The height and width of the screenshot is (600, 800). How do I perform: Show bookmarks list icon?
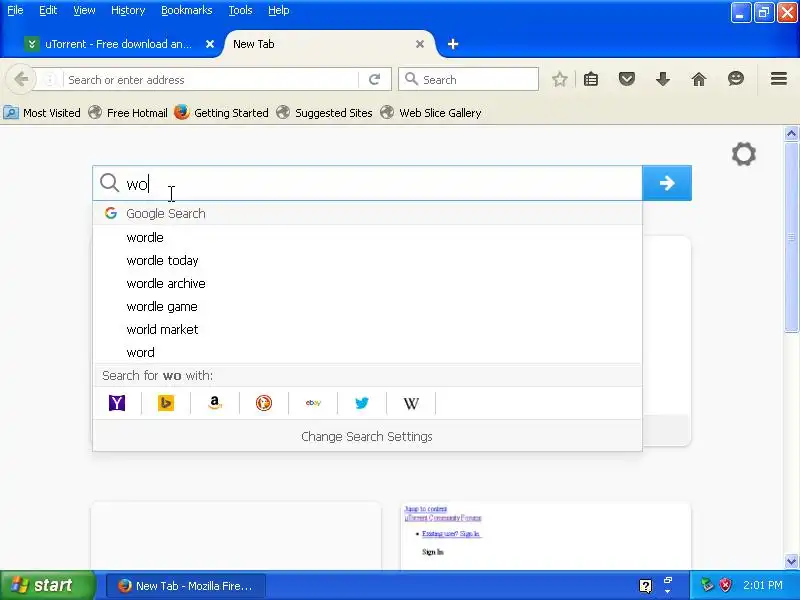(591, 79)
